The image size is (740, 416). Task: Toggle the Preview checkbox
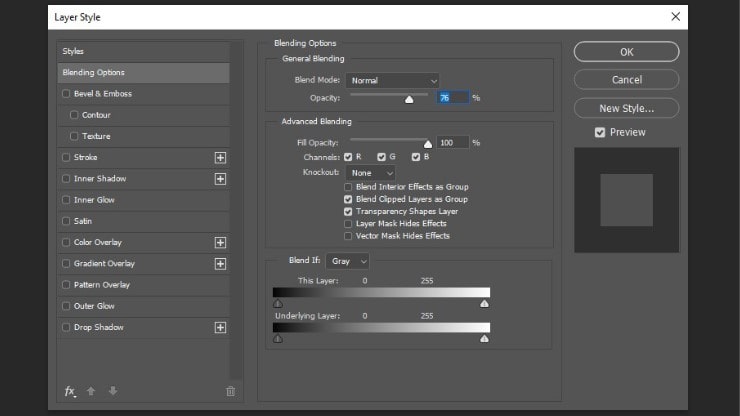(x=600, y=132)
